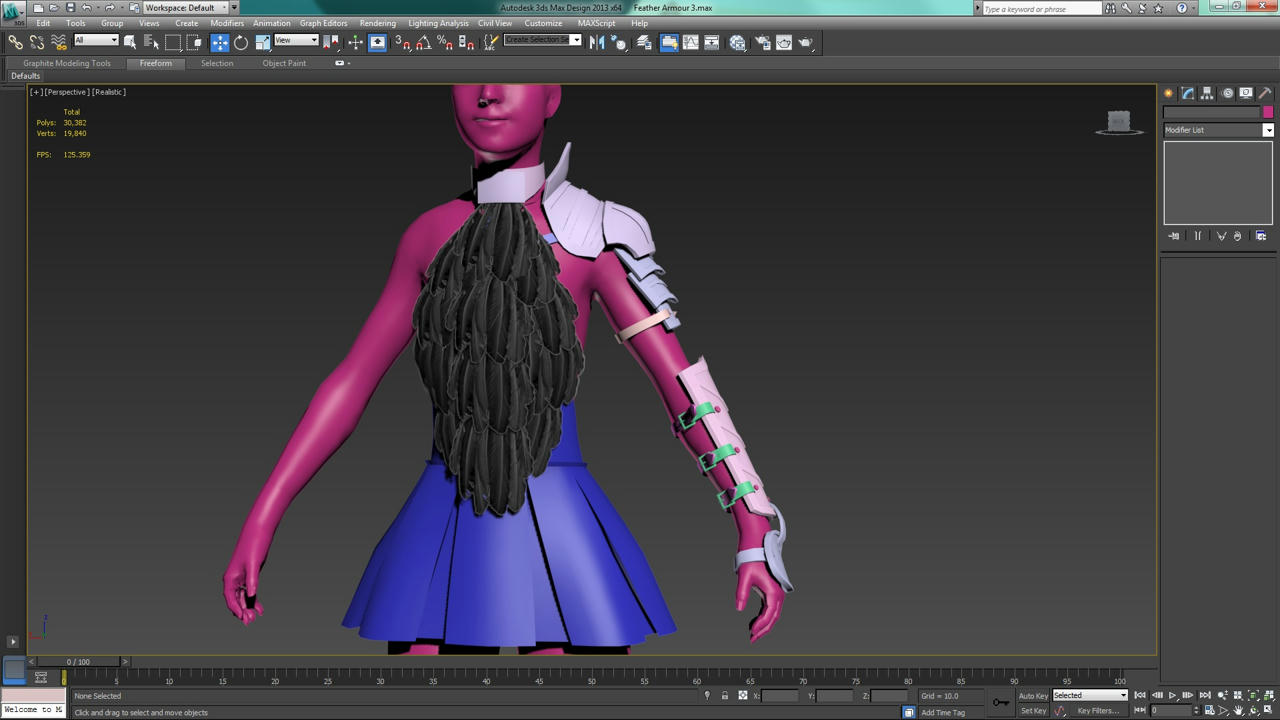1280x720 pixels.
Task: Open the selection filter All dropdown
Action: 96,41
